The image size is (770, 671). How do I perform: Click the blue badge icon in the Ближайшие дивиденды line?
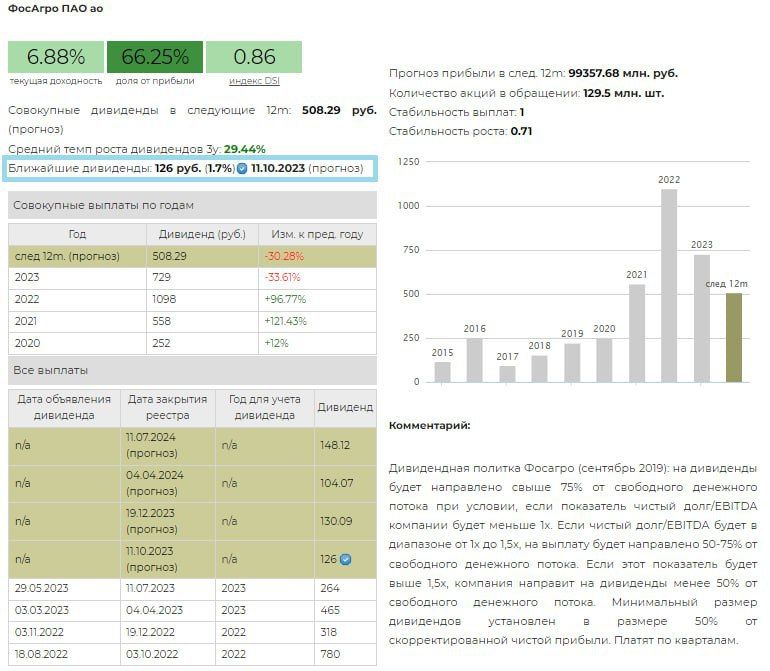pyautogui.click(x=242, y=169)
